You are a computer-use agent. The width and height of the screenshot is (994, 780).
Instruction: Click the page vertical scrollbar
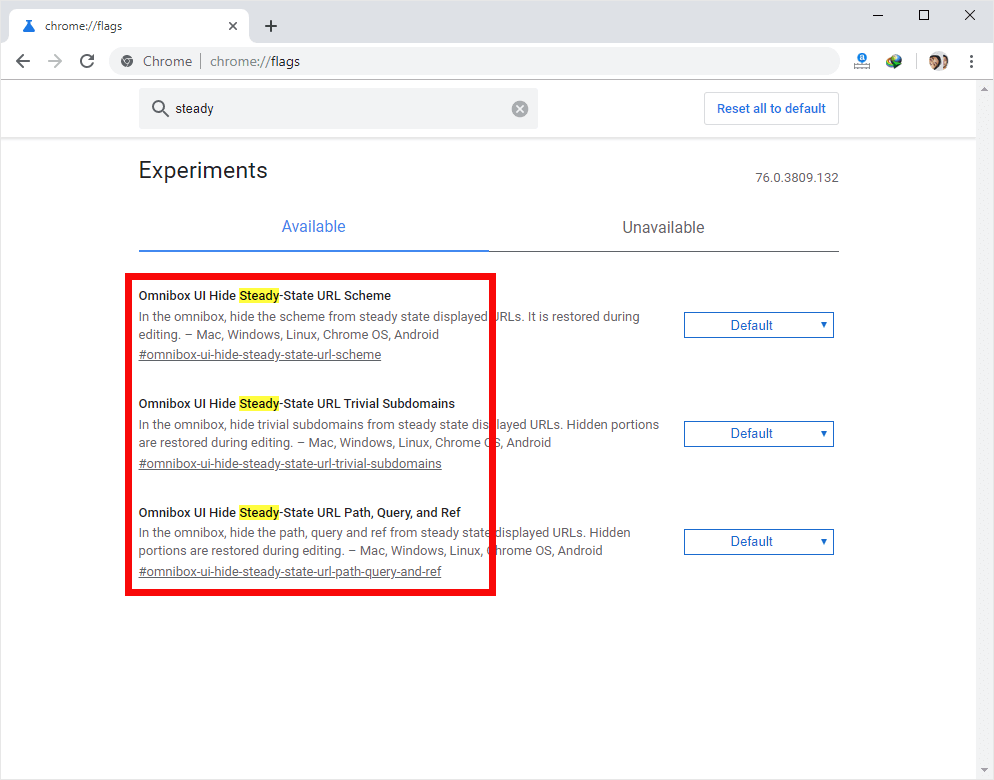(984, 431)
